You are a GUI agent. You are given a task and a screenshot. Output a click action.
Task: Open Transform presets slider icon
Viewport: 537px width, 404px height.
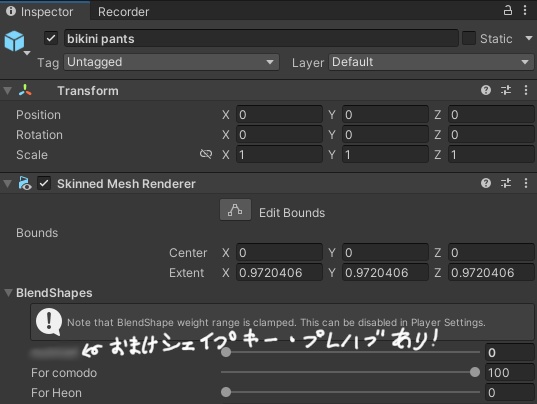coord(506,90)
